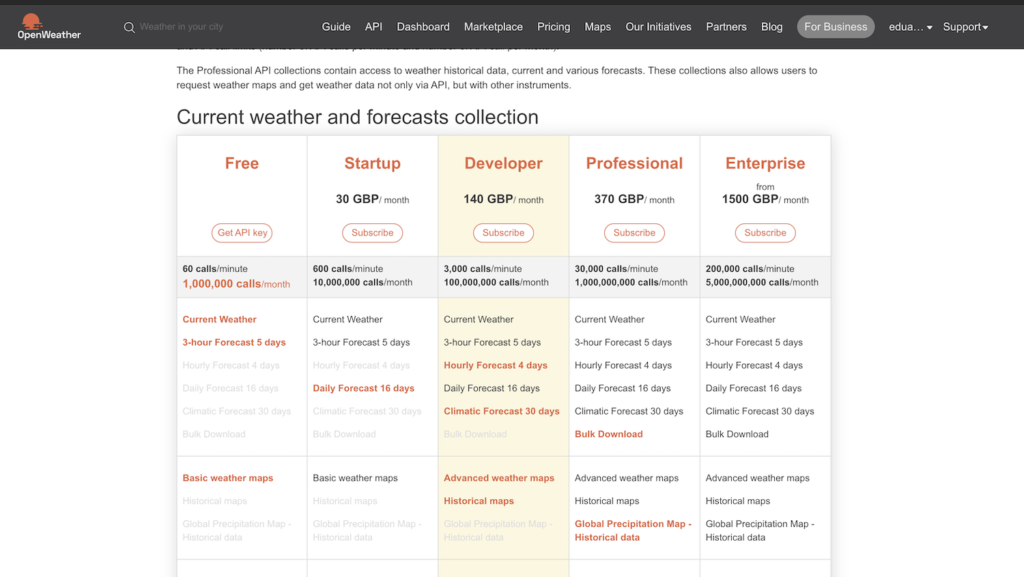Open the Blog link
Viewport: 1024px width, 577px height.
click(771, 27)
